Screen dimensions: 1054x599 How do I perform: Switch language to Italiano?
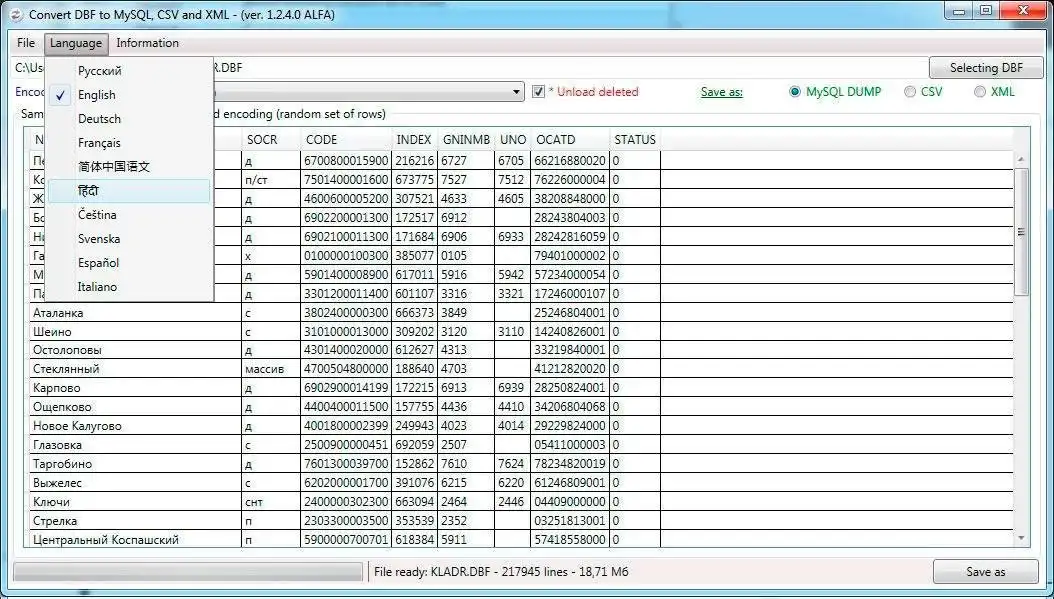pos(129,287)
